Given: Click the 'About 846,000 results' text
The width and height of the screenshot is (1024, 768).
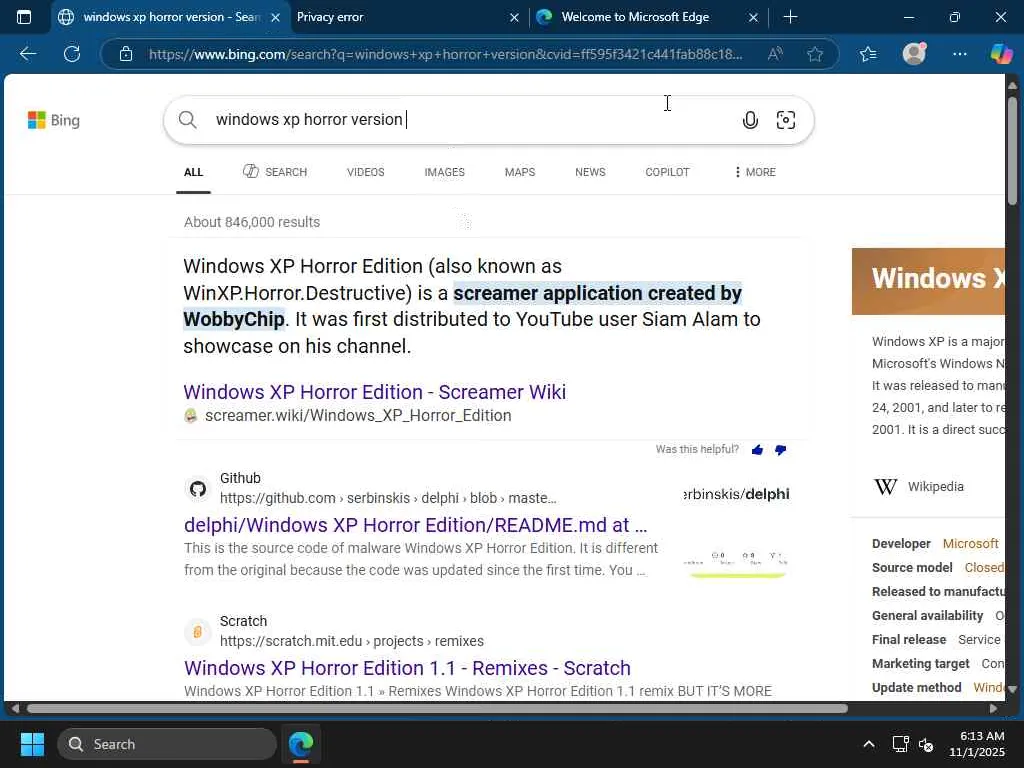Looking at the screenshot, I should click(x=252, y=222).
